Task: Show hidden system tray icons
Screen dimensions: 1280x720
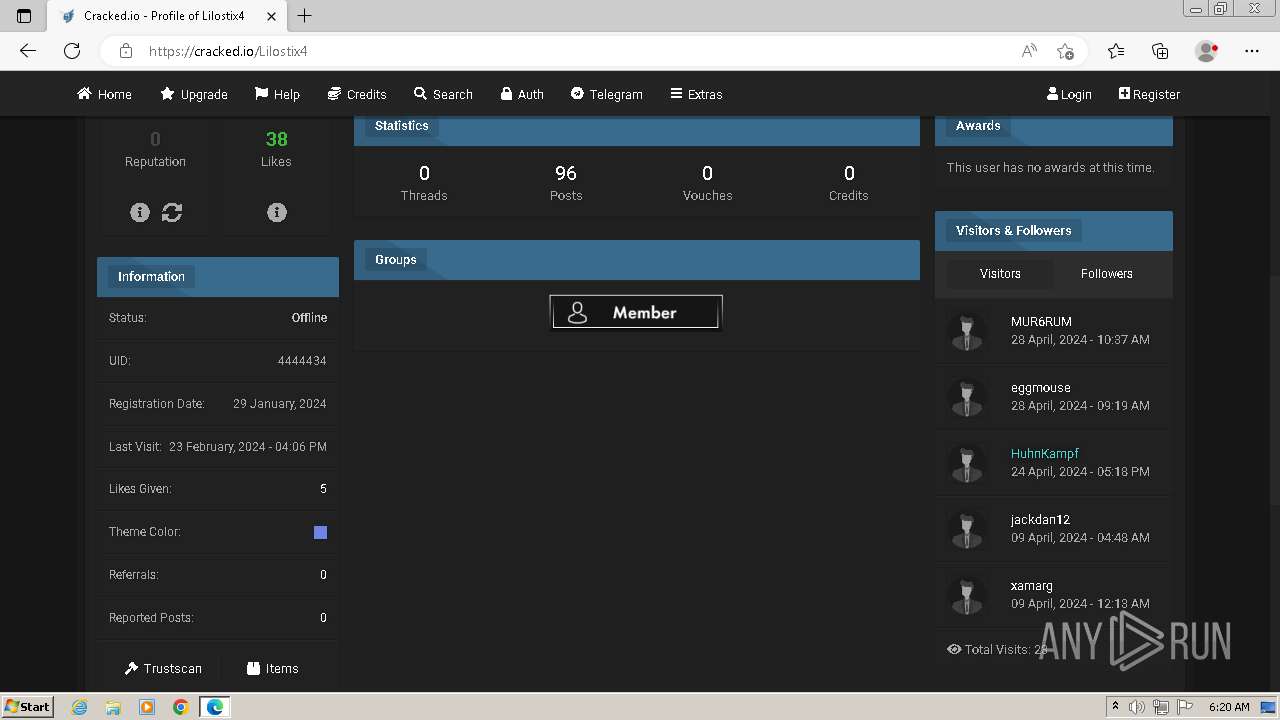Action: [x=1115, y=707]
